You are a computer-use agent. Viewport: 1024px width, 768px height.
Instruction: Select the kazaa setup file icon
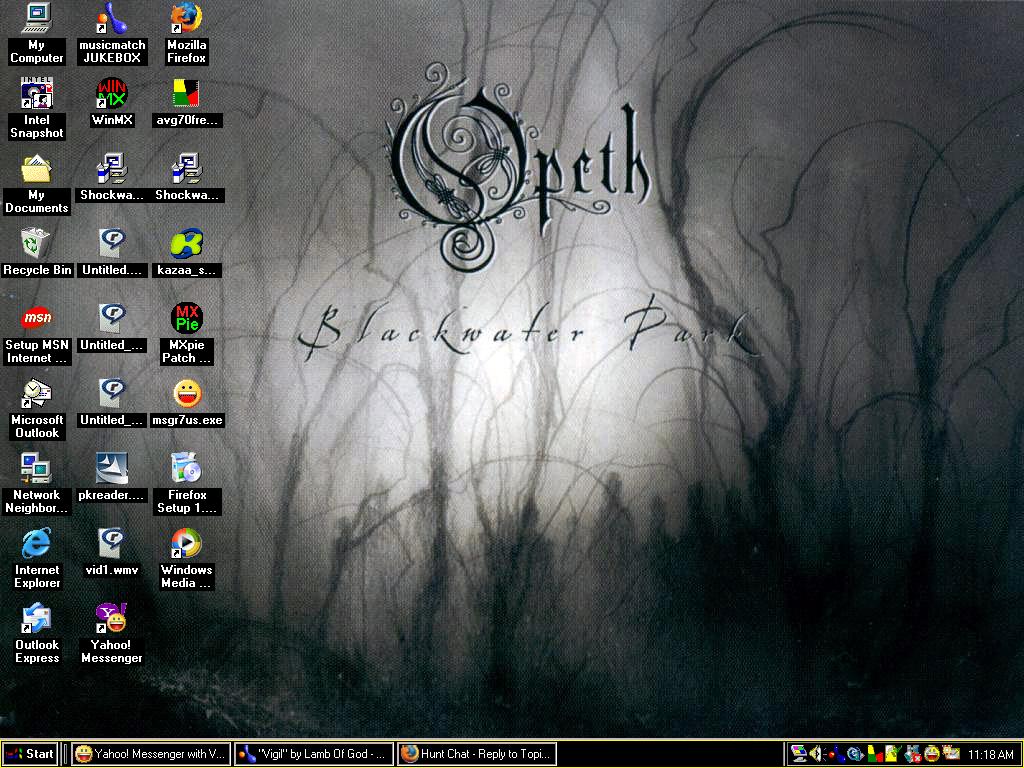tap(186, 243)
